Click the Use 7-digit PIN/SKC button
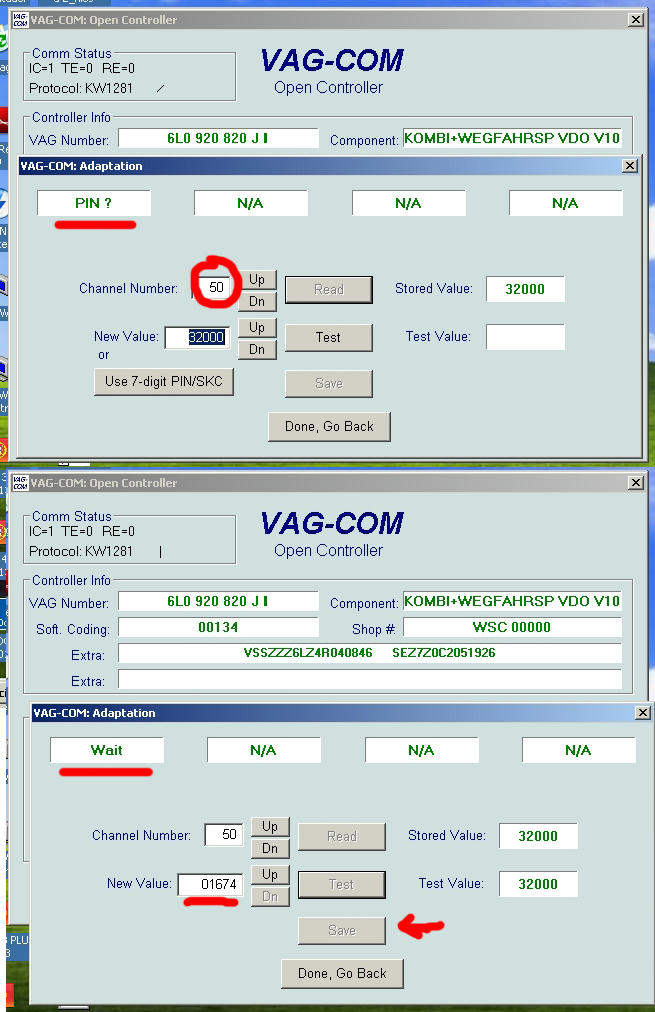Viewport: 655px width, 1012px height. 164,381
